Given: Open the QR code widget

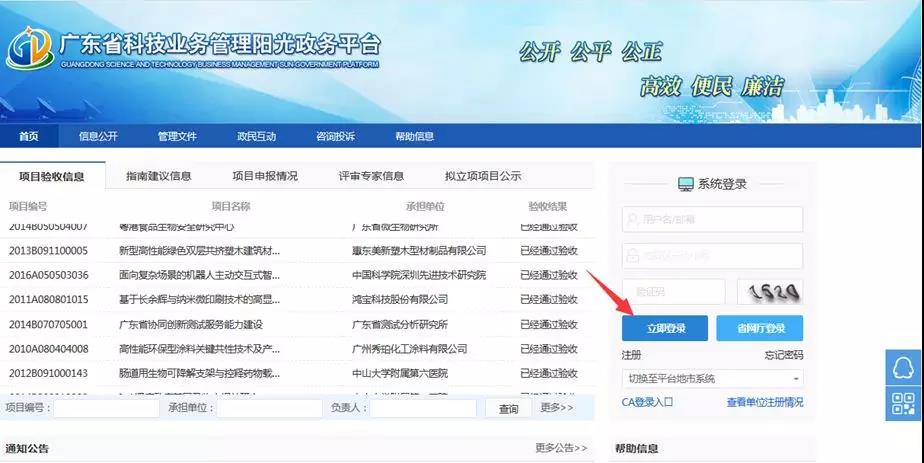Looking at the screenshot, I should coord(904,404).
